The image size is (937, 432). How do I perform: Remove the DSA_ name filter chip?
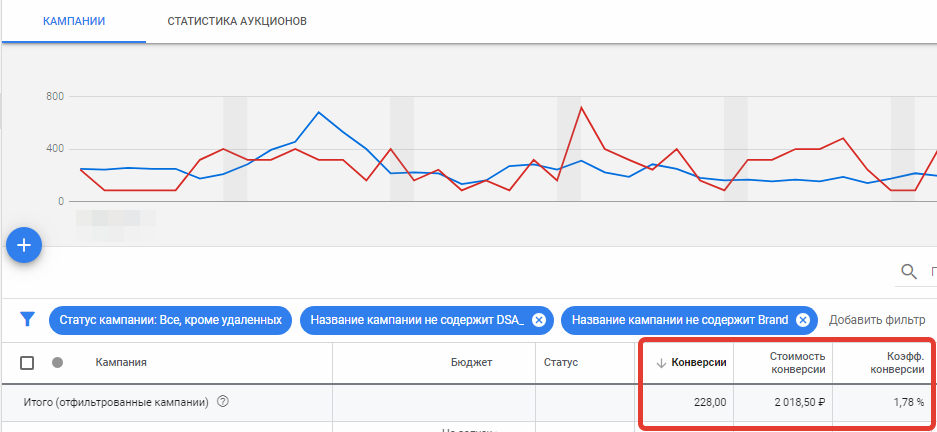[538, 320]
